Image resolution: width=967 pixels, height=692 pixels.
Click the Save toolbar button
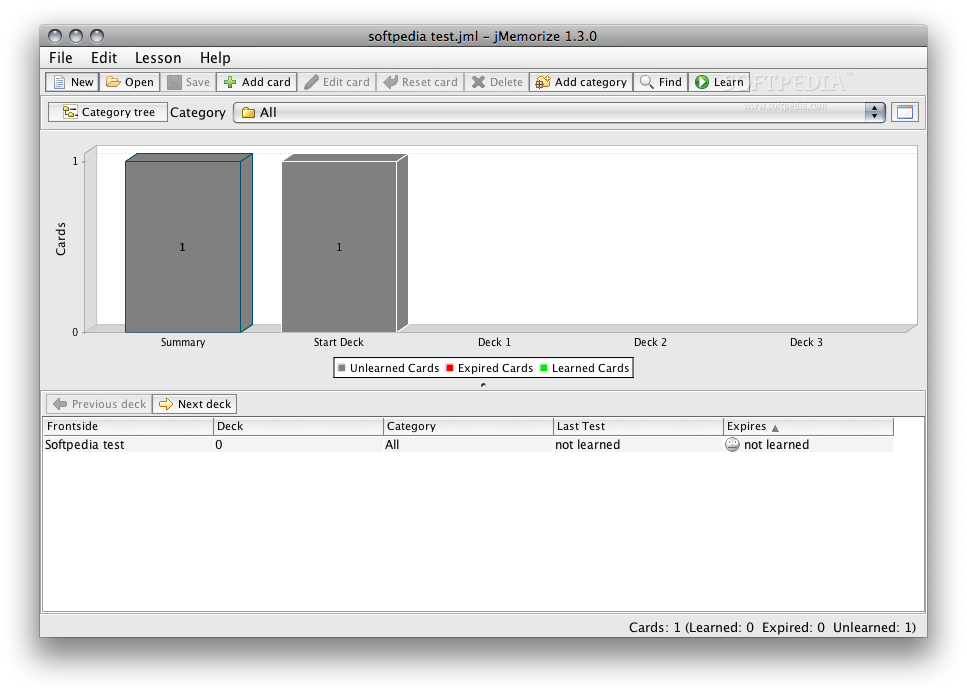click(189, 82)
